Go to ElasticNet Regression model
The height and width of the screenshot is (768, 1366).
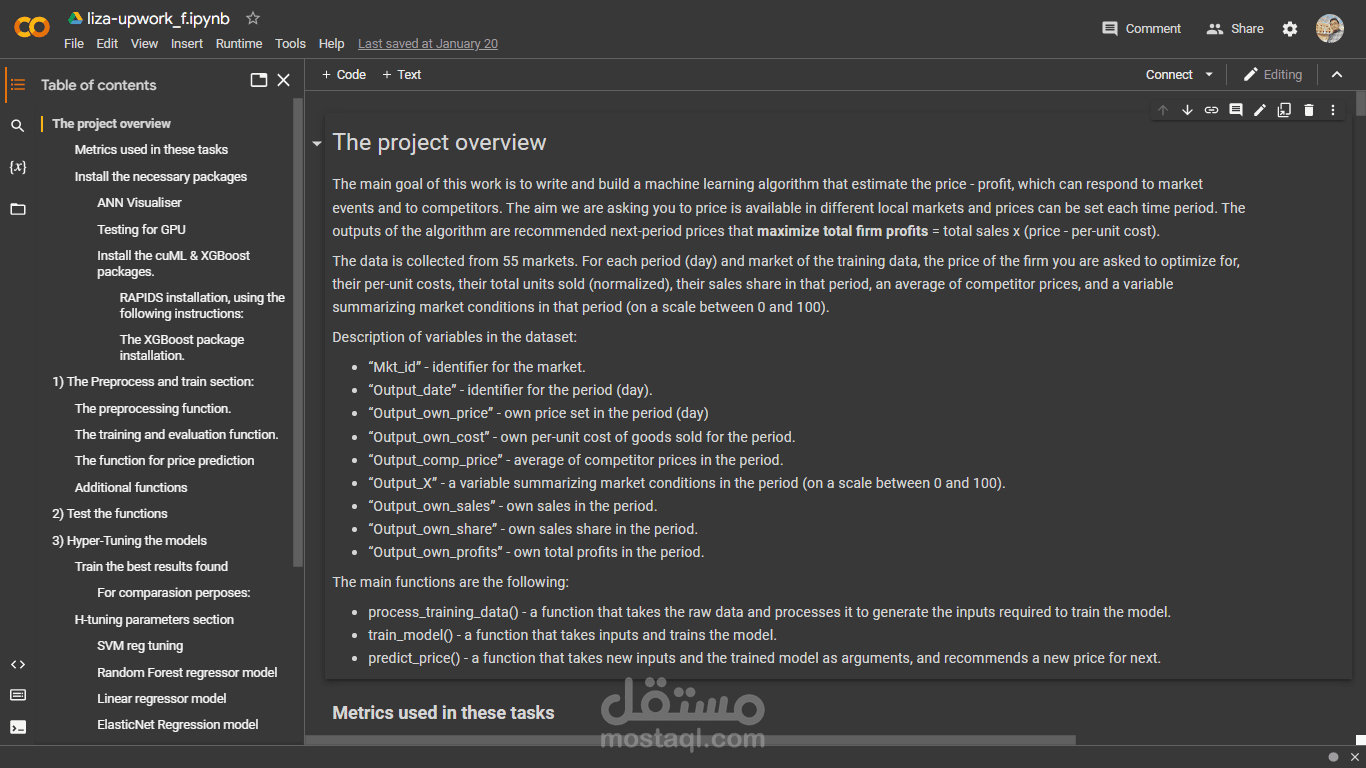tap(178, 725)
